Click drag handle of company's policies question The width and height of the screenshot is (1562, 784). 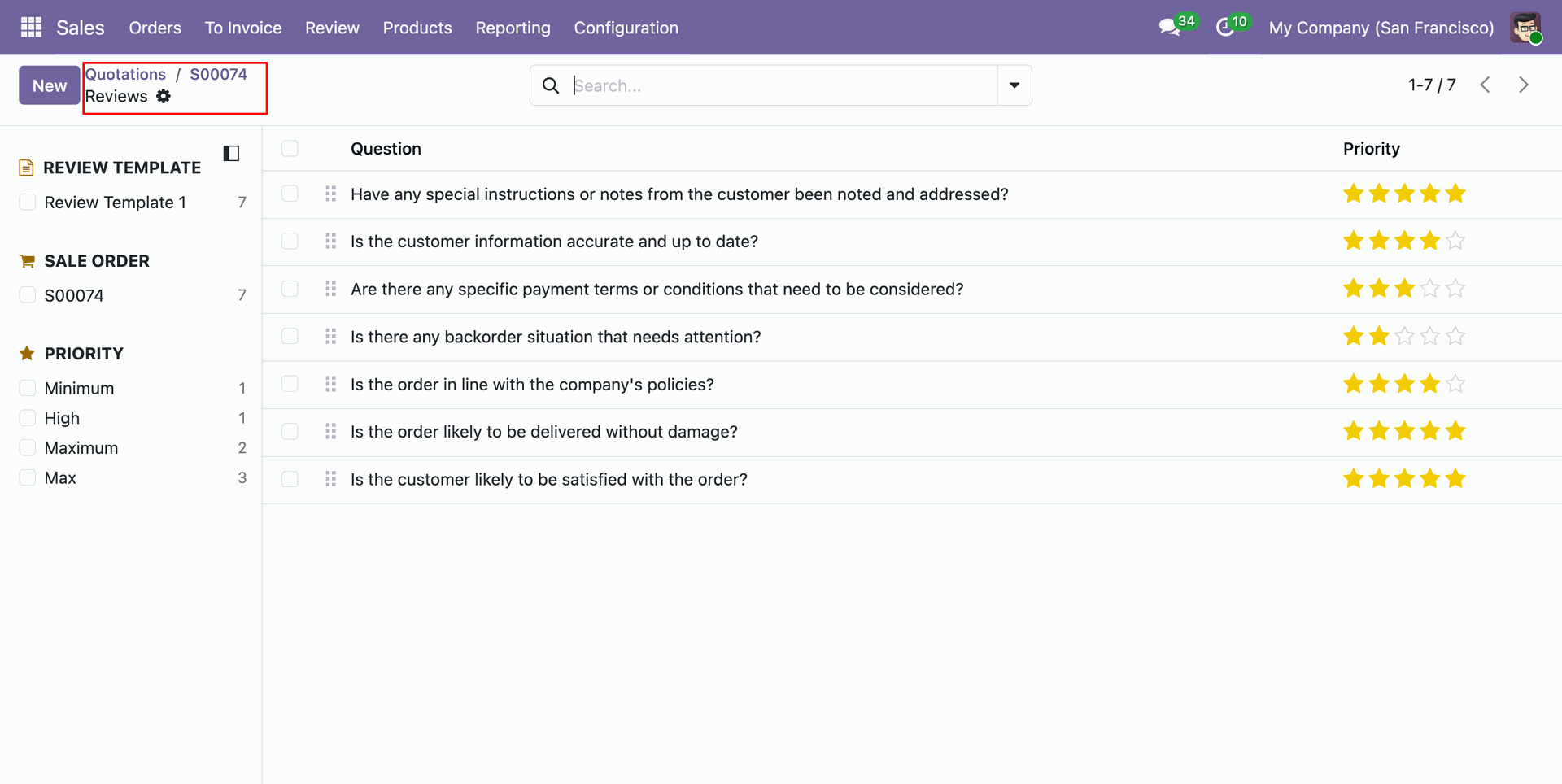tap(330, 384)
